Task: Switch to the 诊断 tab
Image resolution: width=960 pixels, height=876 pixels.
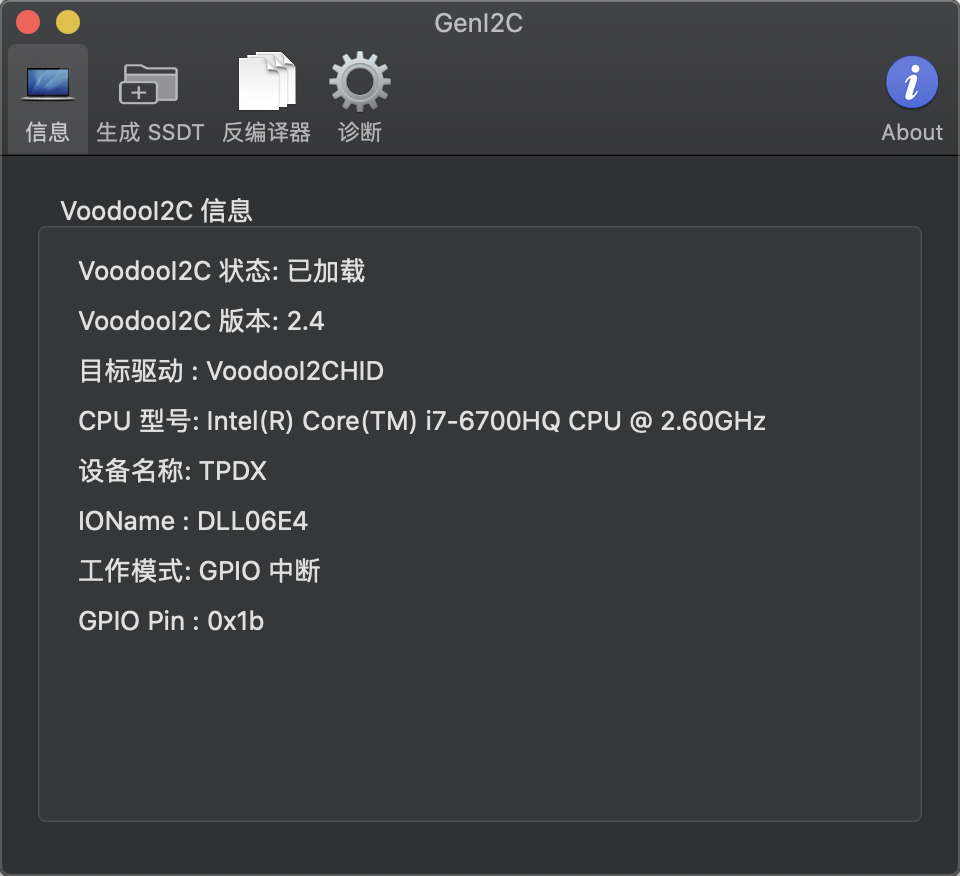Action: [x=359, y=131]
